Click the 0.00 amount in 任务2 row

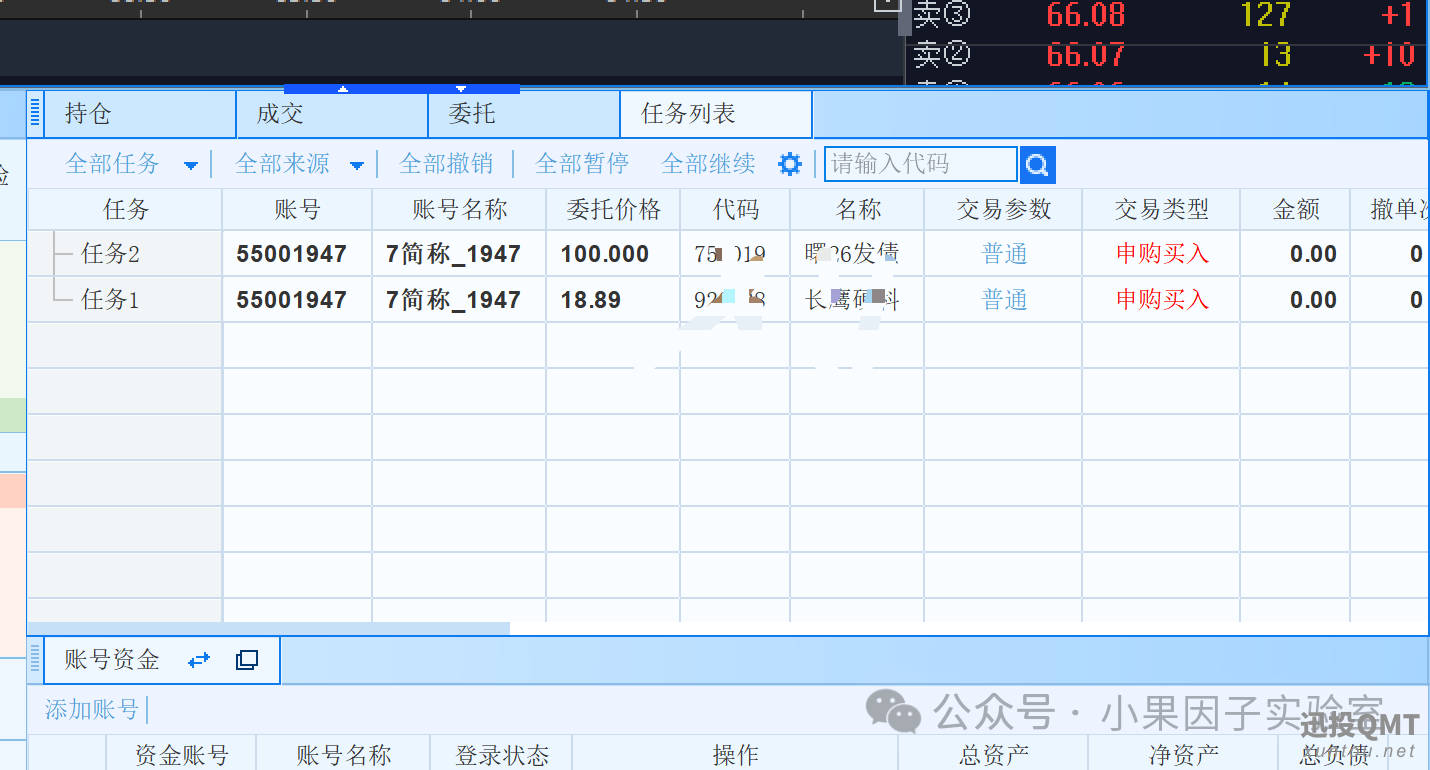pos(1313,254)
